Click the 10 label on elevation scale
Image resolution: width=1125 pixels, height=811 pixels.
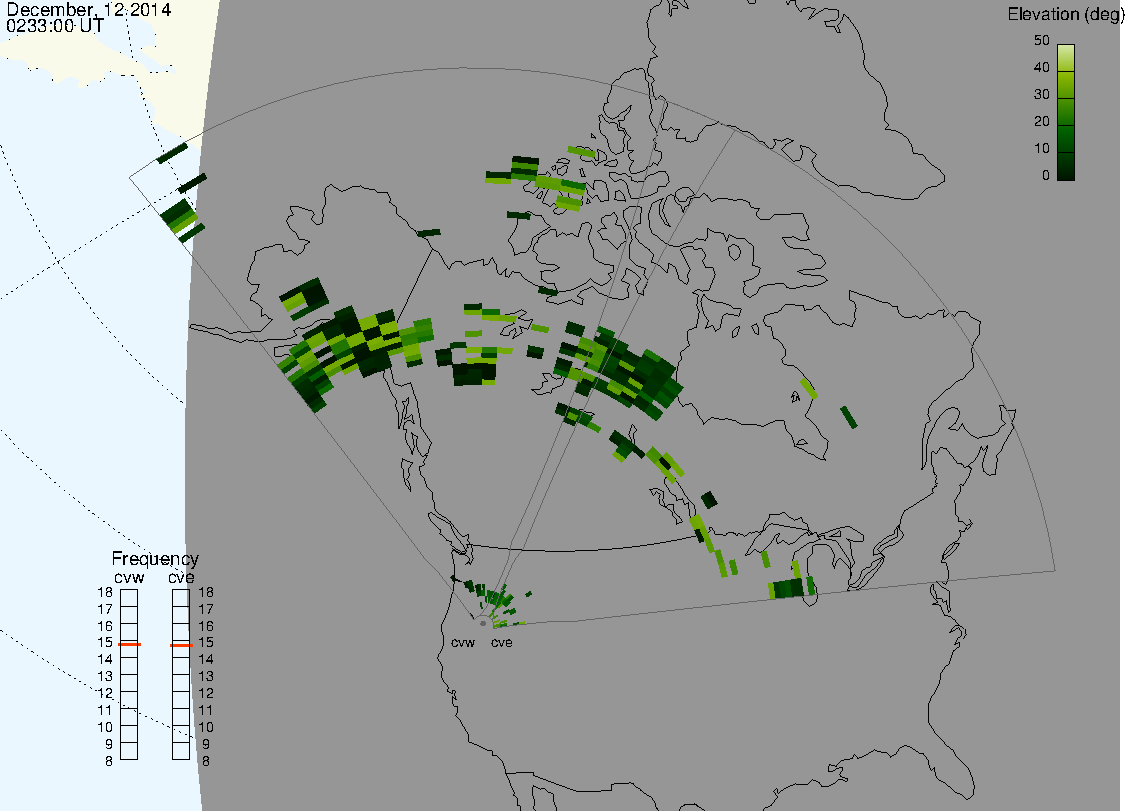pos(1042,149)
